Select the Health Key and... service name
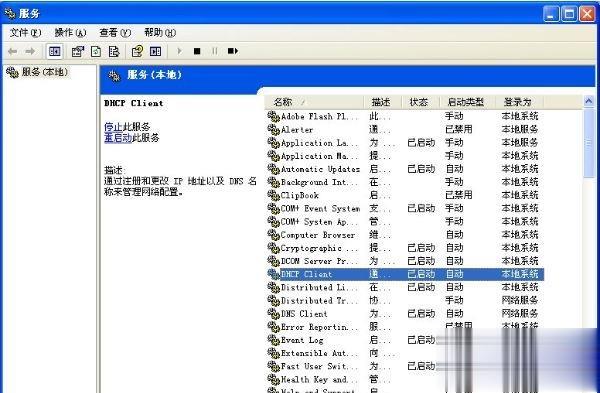The image size is (600, 393). coord(319,380)
